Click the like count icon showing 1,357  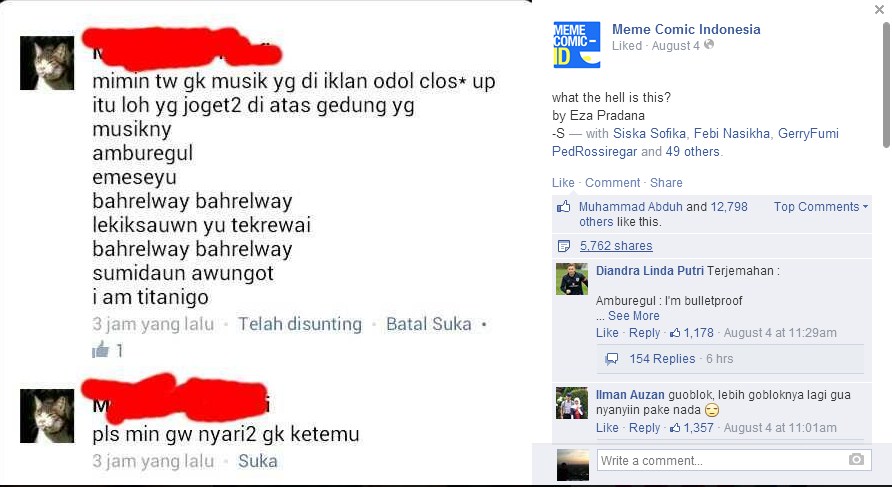coord(675,427)
